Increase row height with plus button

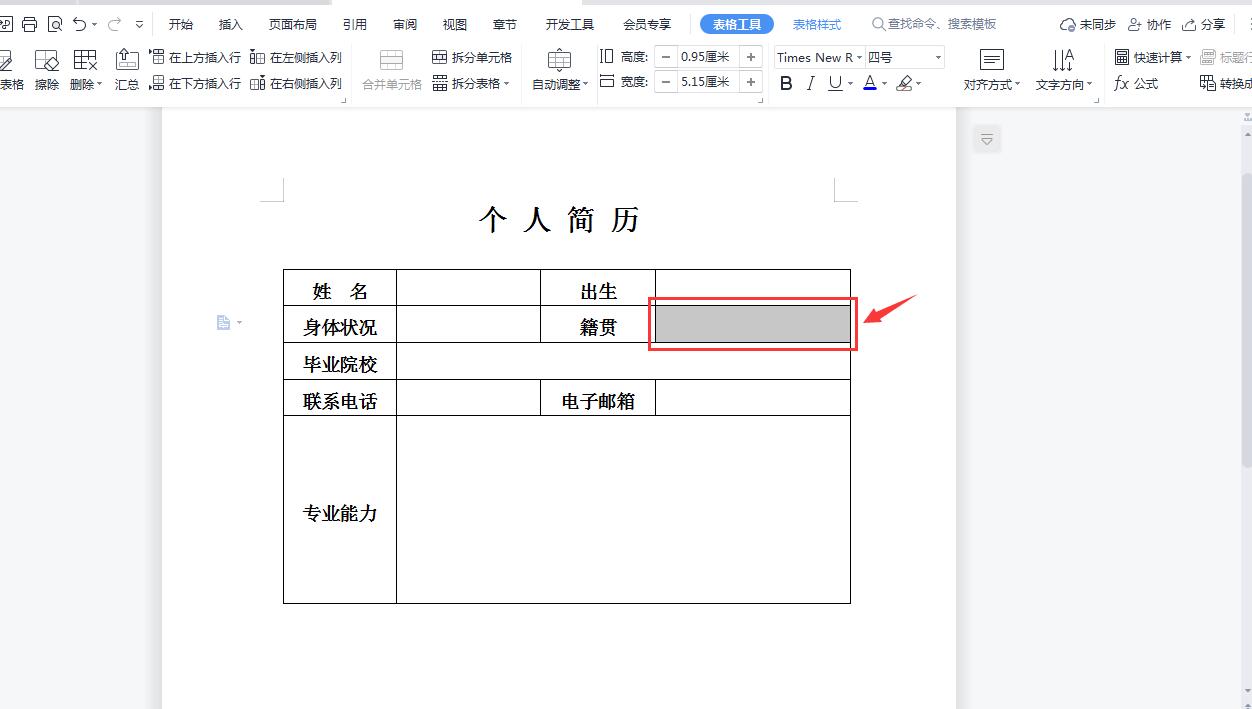tap(751, 57)
